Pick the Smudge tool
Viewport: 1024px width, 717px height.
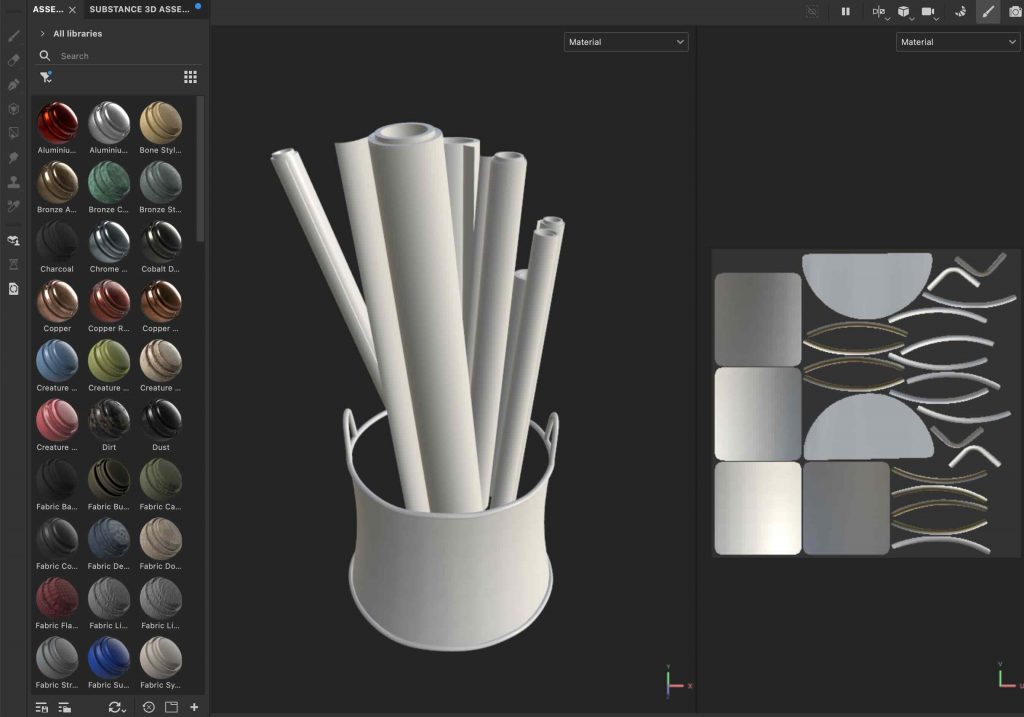(14, 158)
